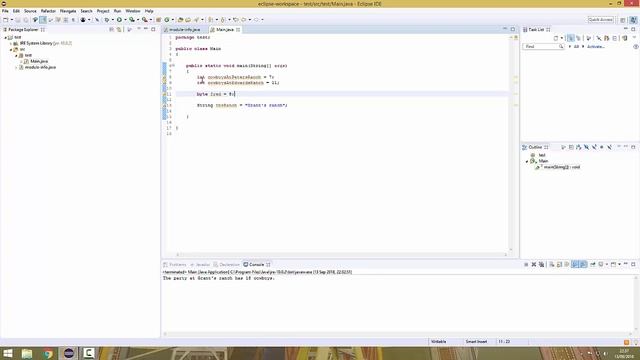Terminate the console process
This screenshot has width=640, height=360.
tap(526, 264)
